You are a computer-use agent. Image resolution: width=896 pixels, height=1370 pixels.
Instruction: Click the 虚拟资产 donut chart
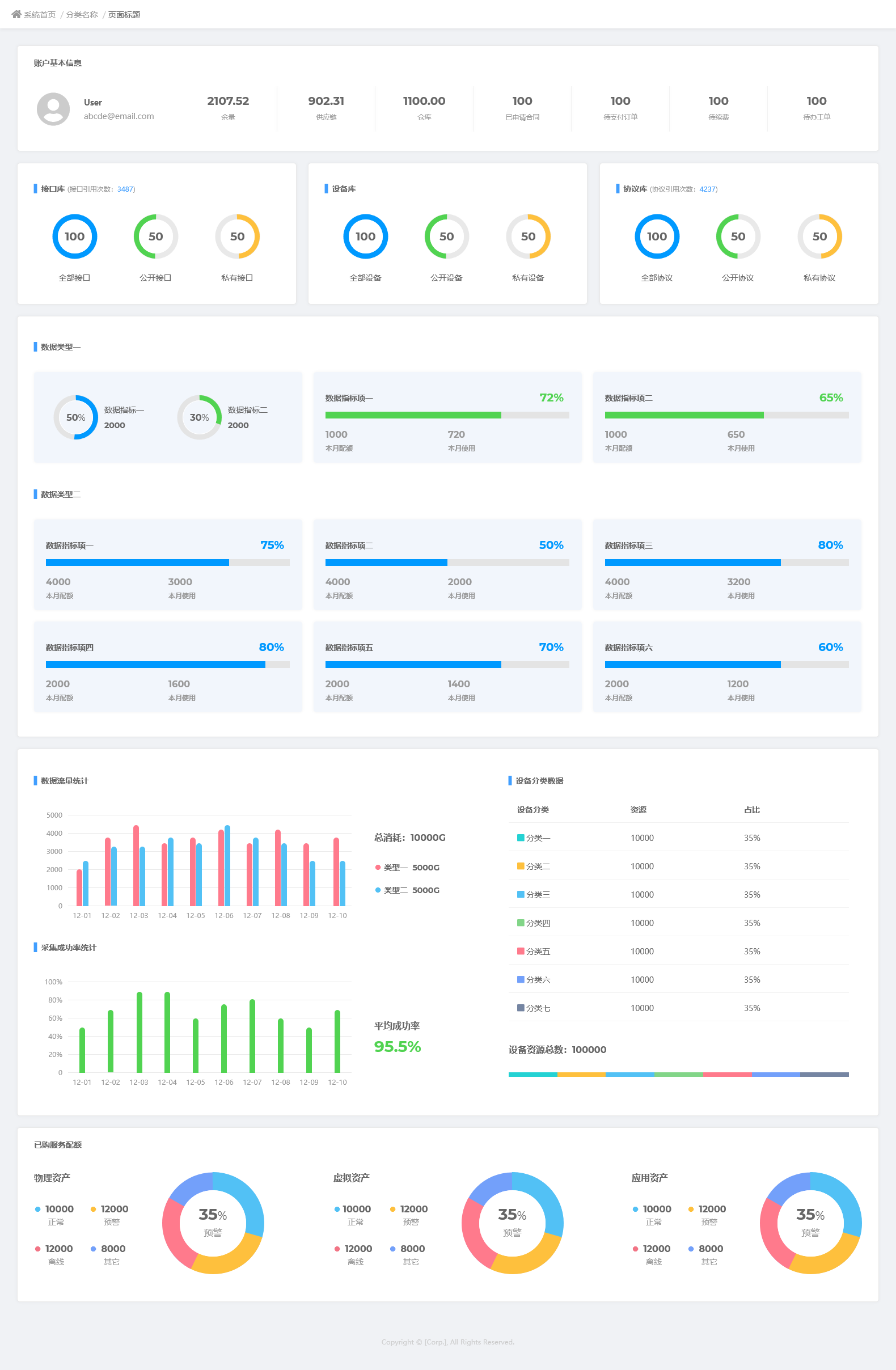tap(513, 1223)
